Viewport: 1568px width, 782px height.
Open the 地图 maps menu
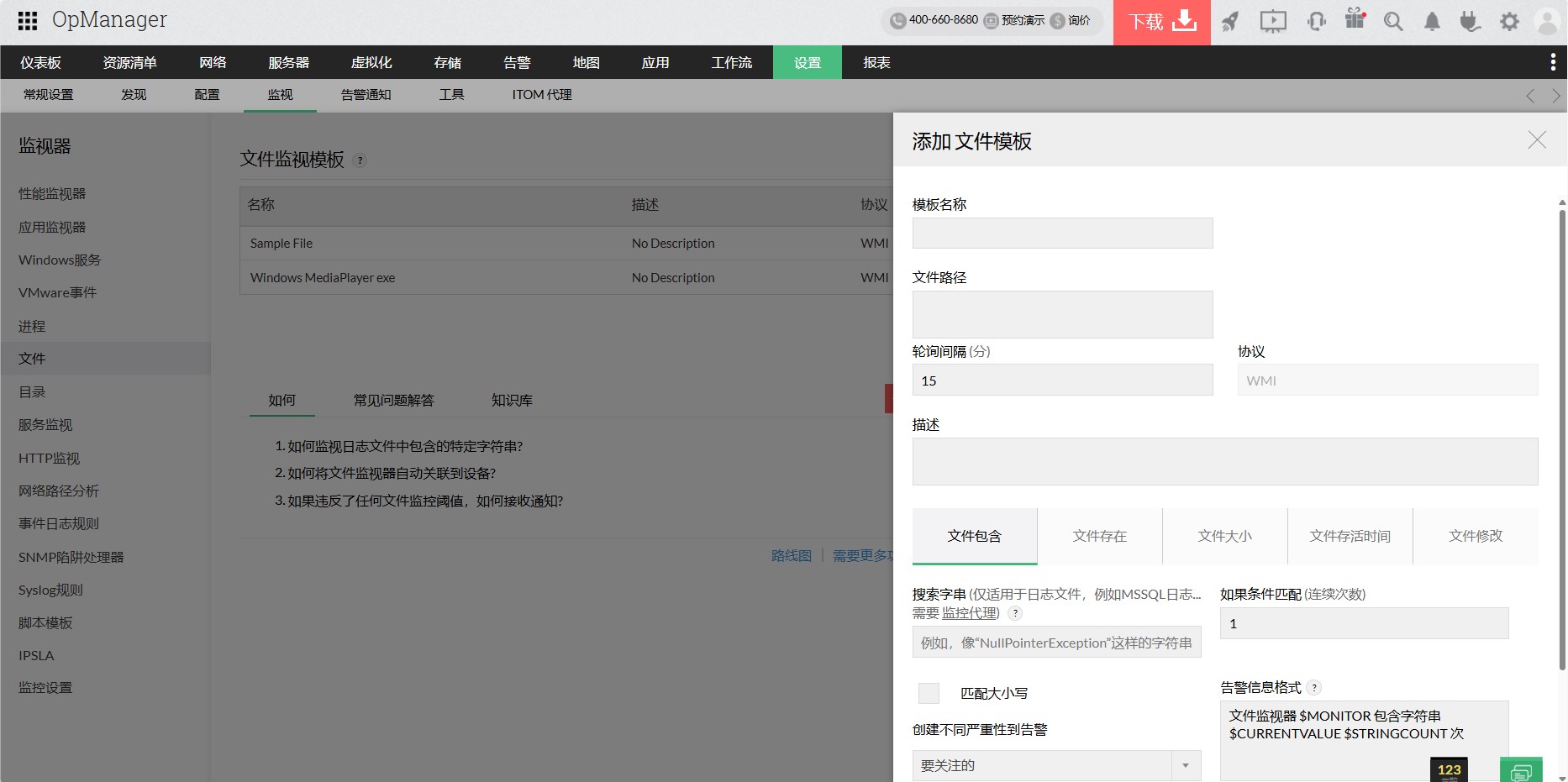586,62
